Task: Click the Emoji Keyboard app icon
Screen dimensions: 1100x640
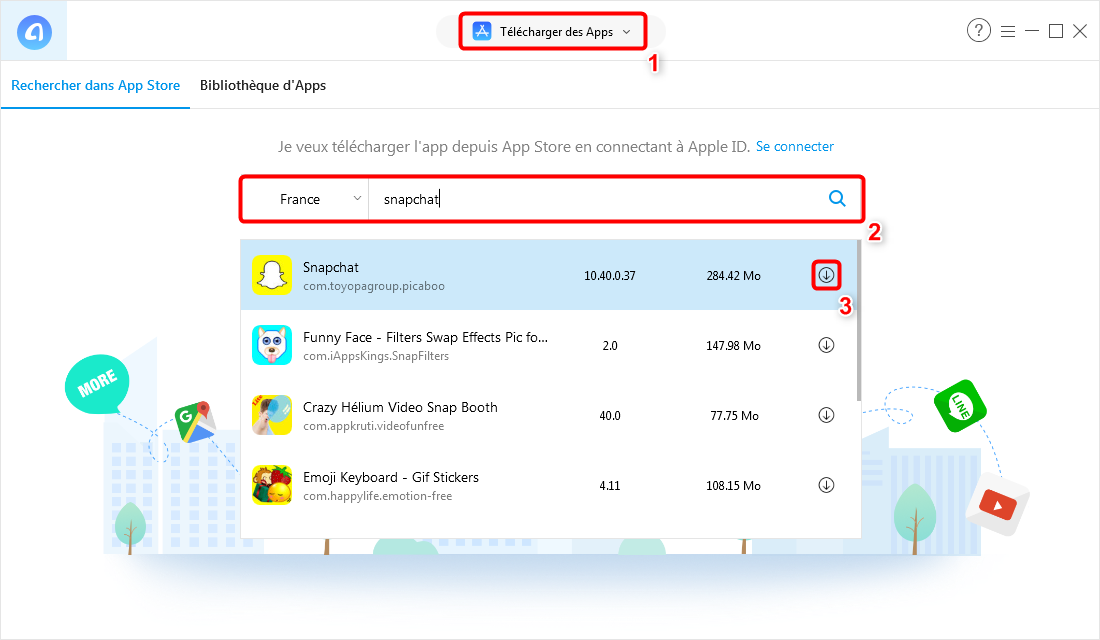Action: [272, 485]
